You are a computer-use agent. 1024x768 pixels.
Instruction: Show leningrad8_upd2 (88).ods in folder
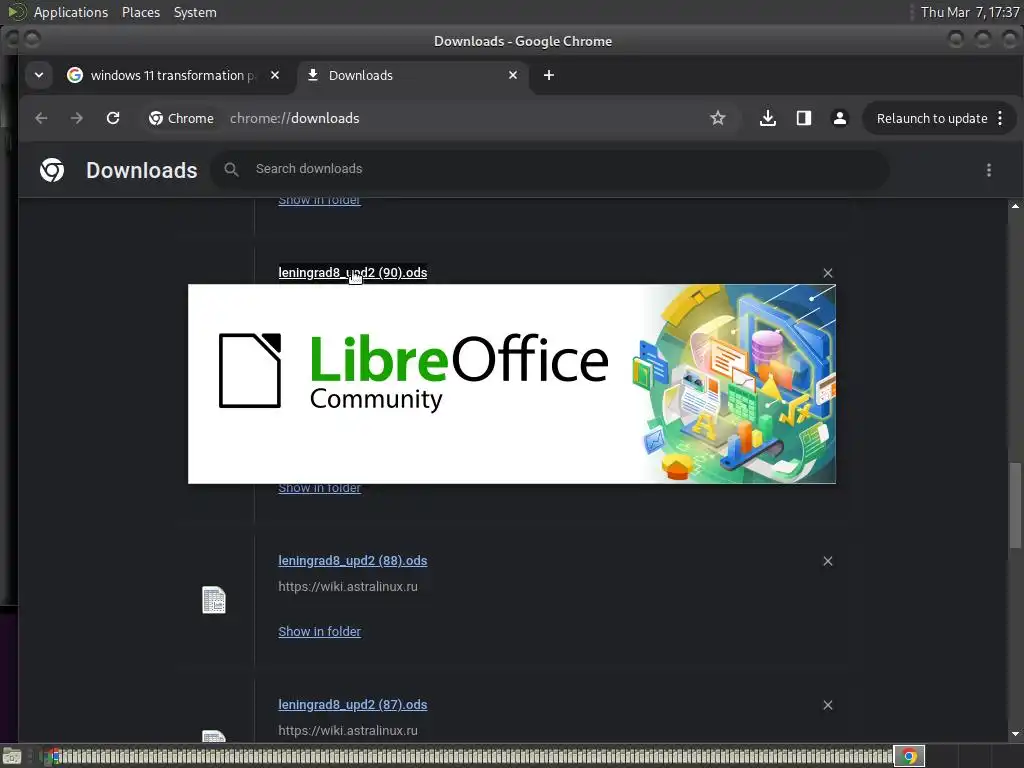click(319, 632)
